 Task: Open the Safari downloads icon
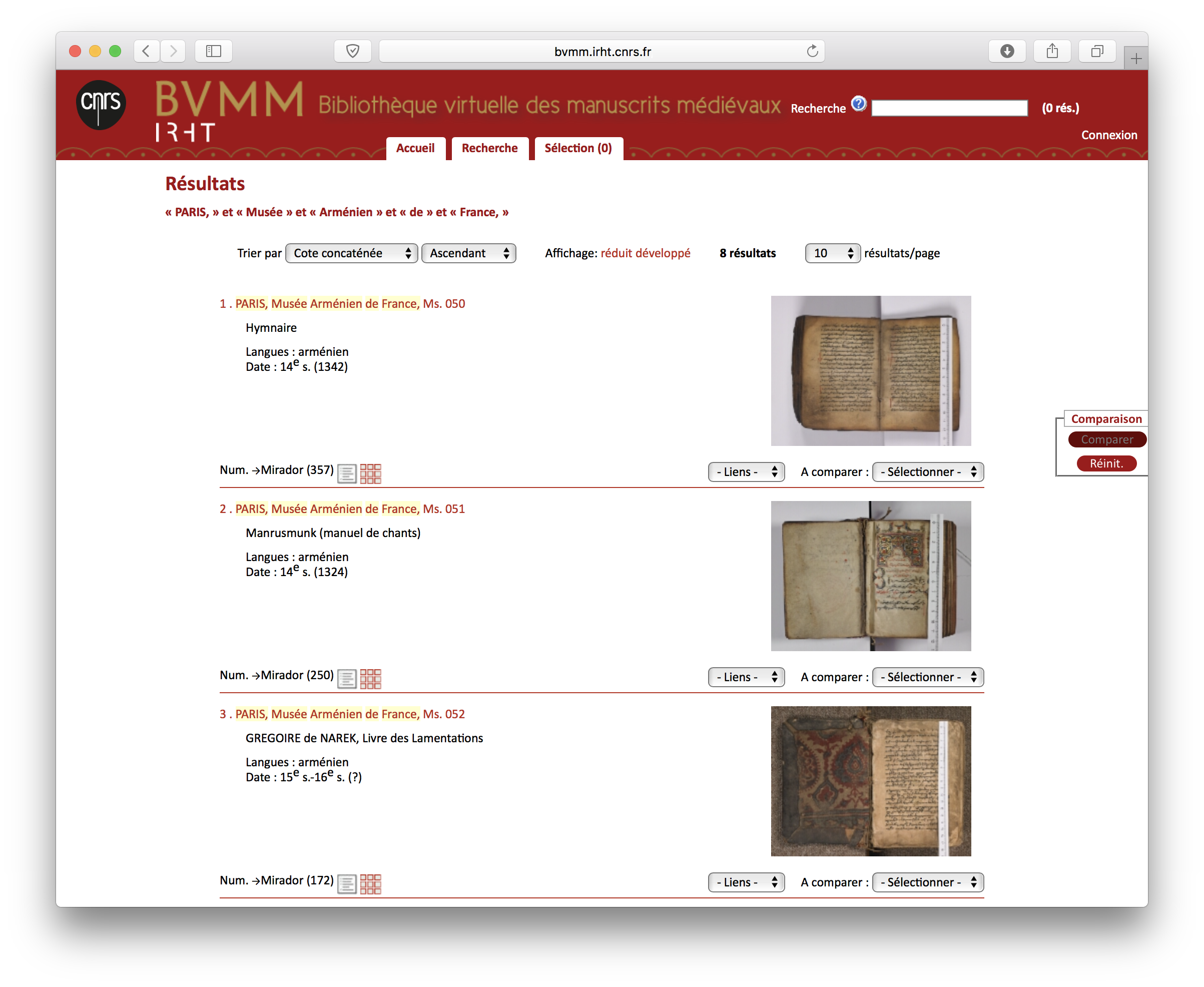[1007, 51]
